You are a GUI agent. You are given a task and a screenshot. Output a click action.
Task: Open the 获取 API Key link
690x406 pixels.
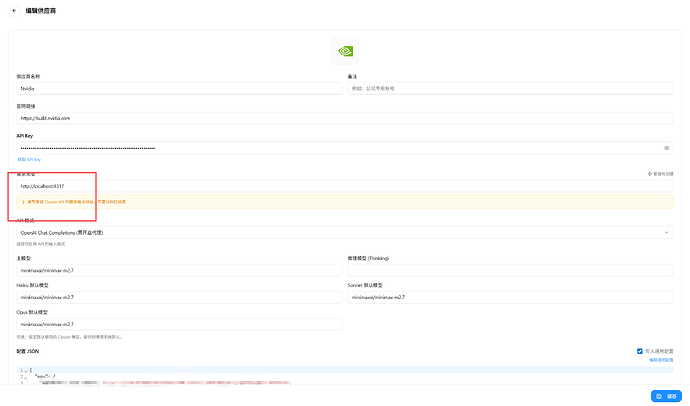[29, 159]
